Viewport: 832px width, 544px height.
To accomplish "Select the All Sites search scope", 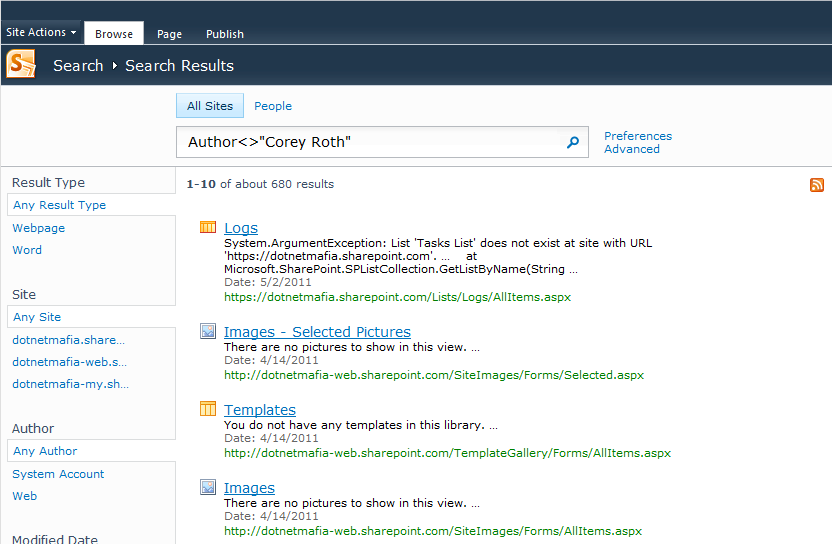I will pyautogui.click(x=210, y=106).
